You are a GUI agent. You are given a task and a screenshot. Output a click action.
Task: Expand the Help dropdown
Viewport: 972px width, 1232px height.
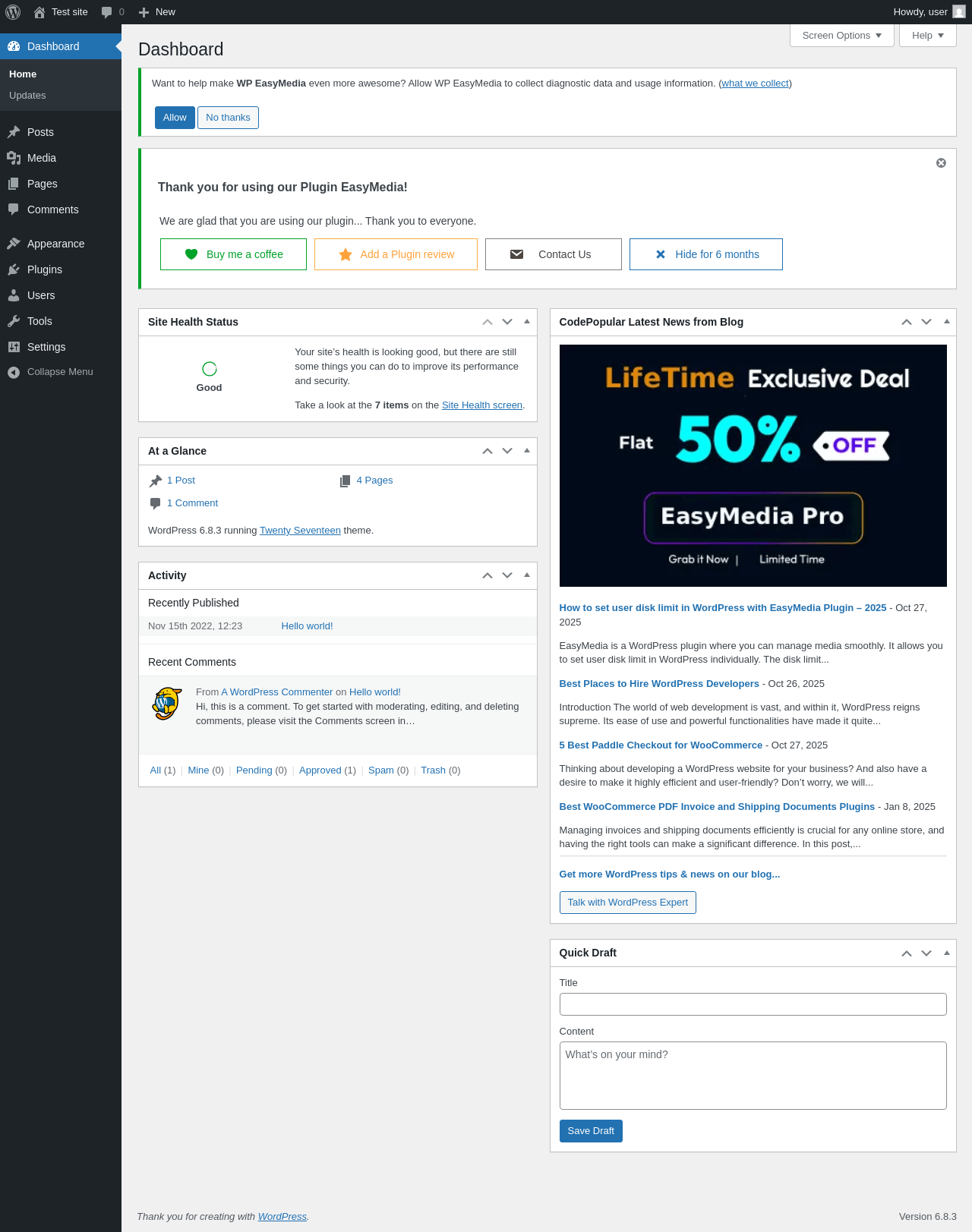tap(928, 36)
